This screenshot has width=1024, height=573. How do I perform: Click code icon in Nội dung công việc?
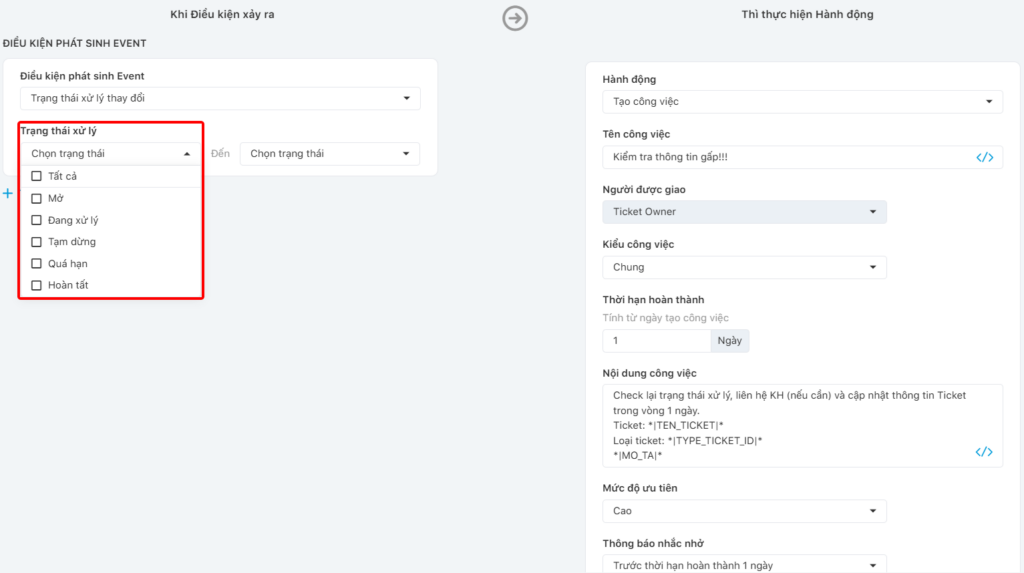(x=984, y=452)
